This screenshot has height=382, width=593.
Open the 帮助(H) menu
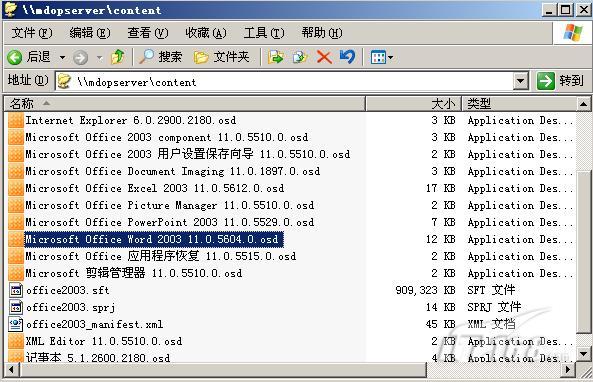[322, 33]
